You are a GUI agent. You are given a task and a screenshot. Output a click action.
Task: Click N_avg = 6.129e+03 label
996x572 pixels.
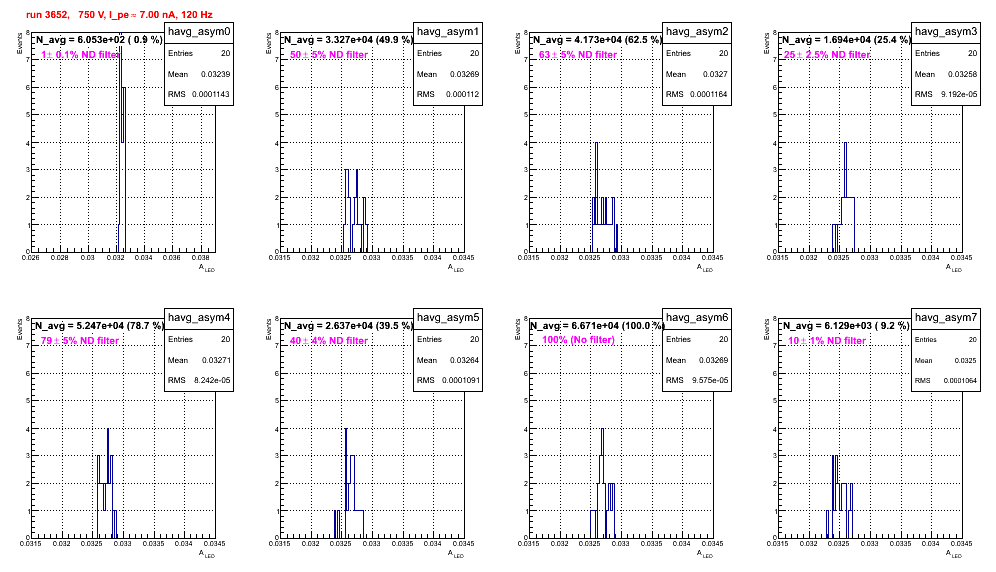pyautogui.click(x=846, y=326)
